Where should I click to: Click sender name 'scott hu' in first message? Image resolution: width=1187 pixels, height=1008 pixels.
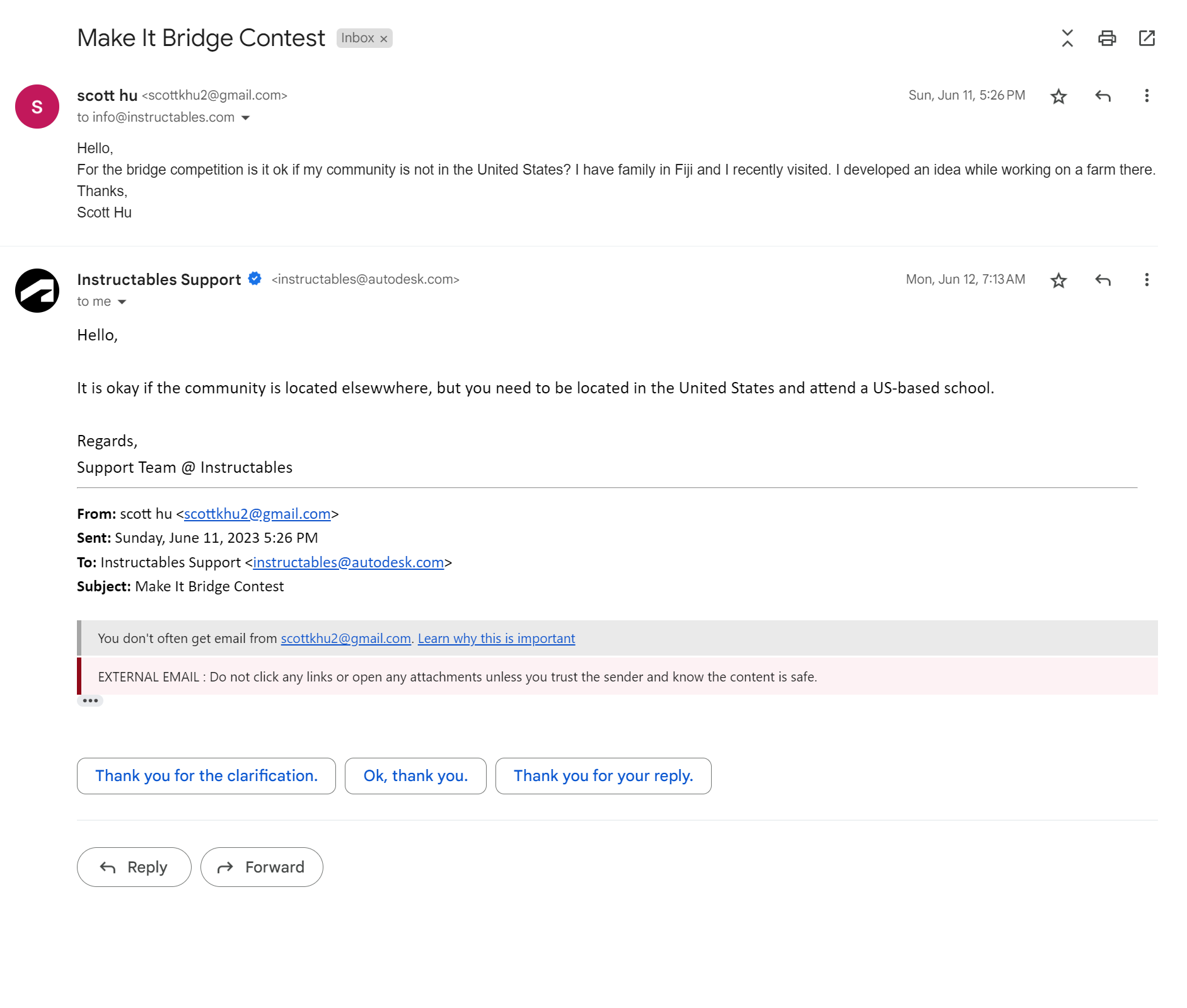(x=107, y=95)
